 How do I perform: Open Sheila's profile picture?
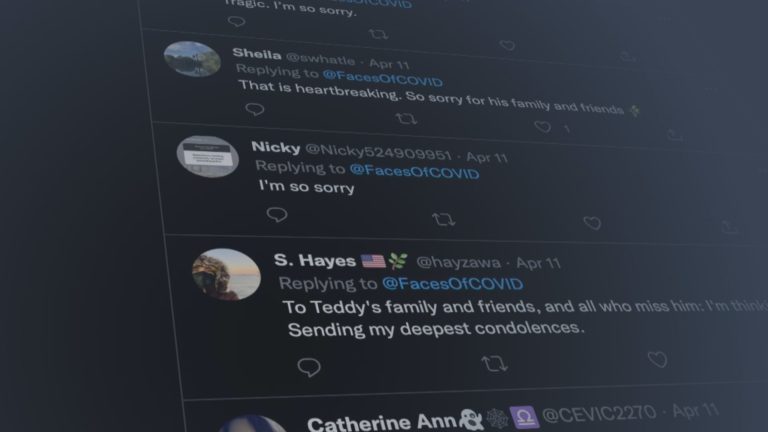[192, 59]
